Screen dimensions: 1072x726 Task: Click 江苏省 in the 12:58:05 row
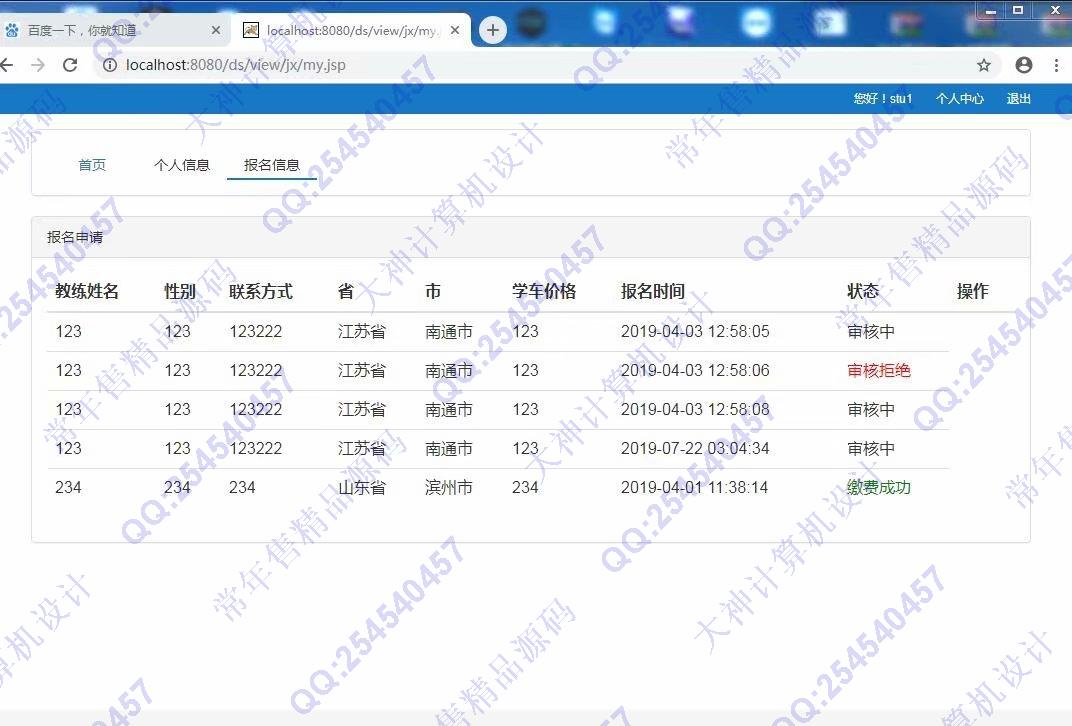coord(362,332)
